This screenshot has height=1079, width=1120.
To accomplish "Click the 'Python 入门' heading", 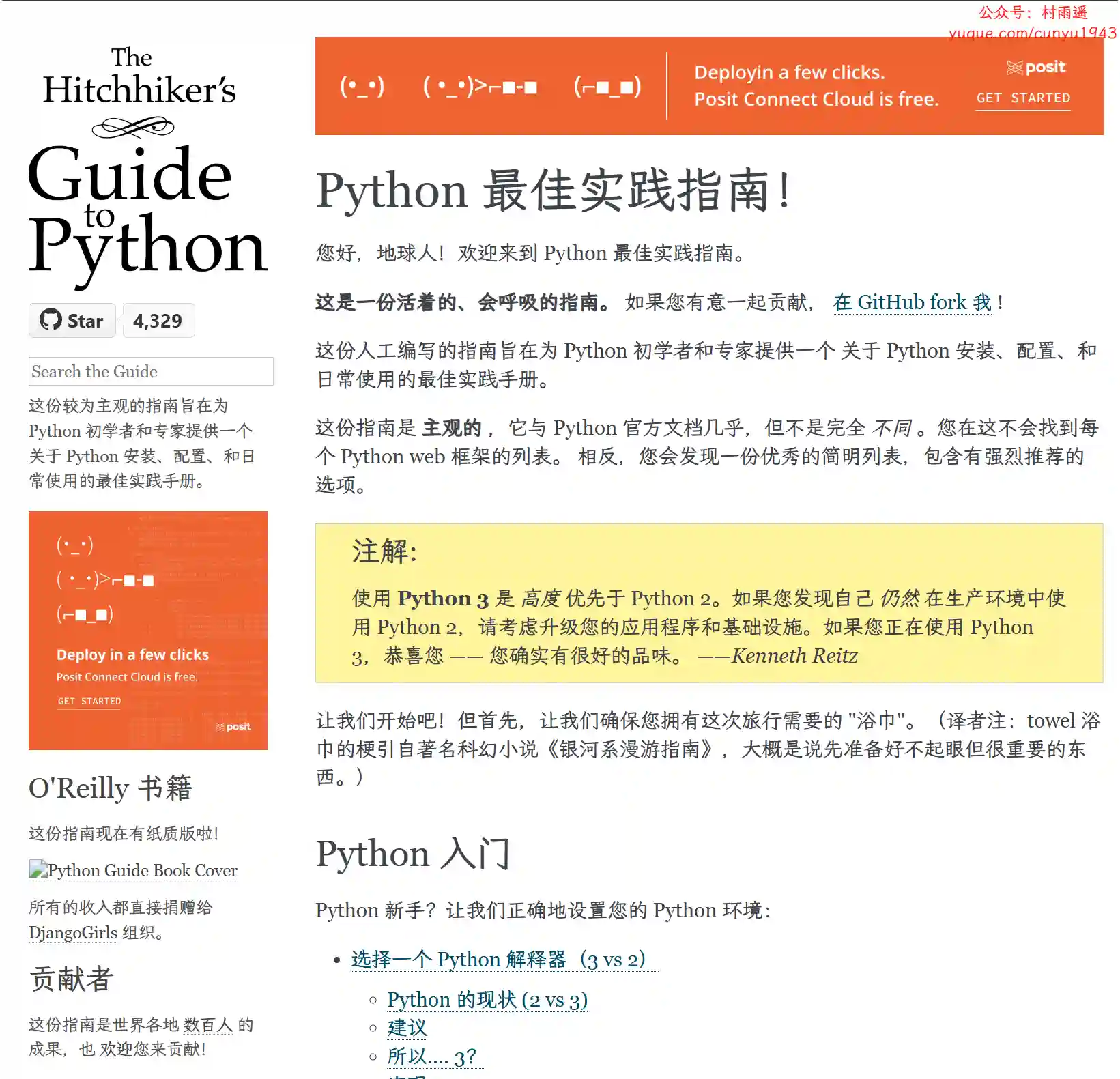I will (x=413, y=854).
